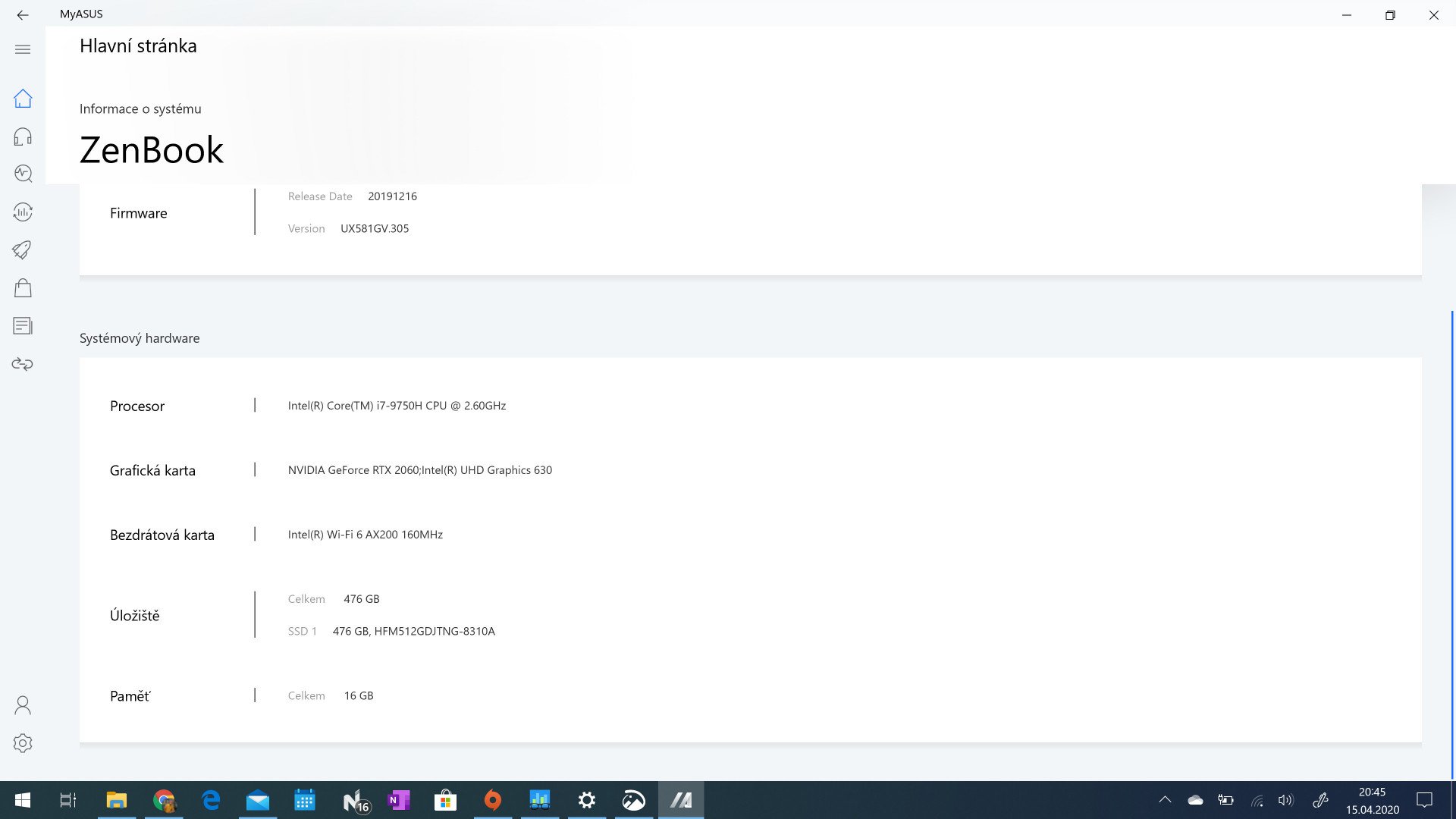This screenshot has height=819, width=1456.
Task: Open the battery status tray icon
Action: [1225, 799]
